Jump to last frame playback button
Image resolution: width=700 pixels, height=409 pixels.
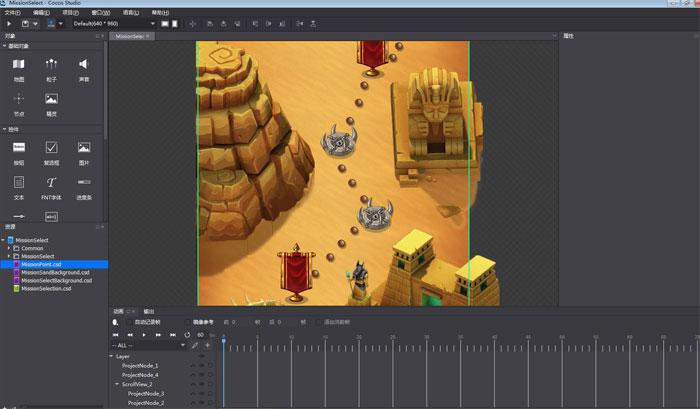coord(173,334)
